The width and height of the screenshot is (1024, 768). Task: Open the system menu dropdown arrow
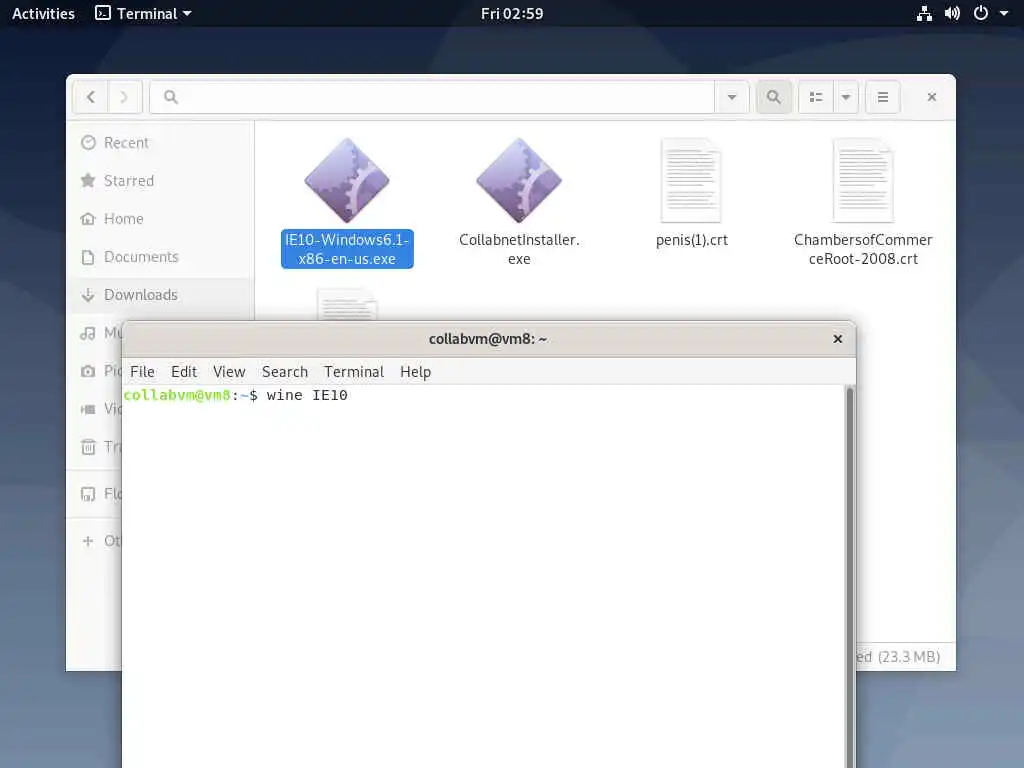1004,13
